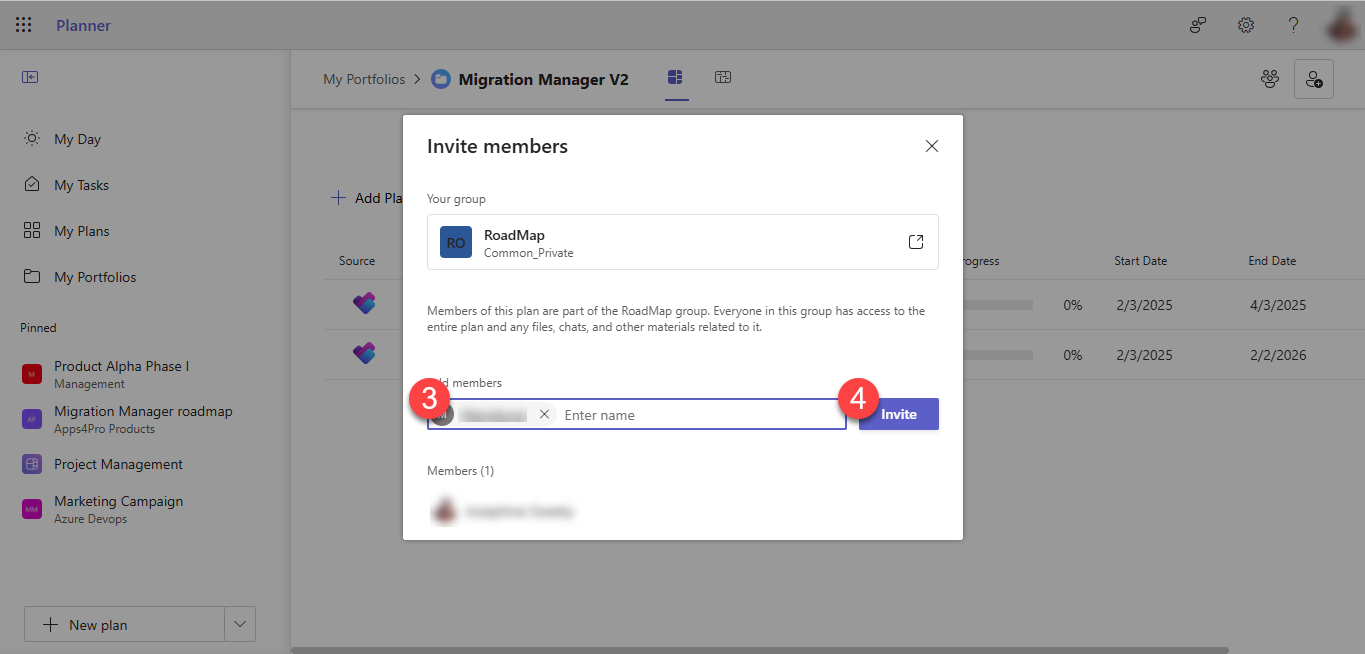Expand the New plan dropdown arrow
1365x654 pixels.
[240, 624]
